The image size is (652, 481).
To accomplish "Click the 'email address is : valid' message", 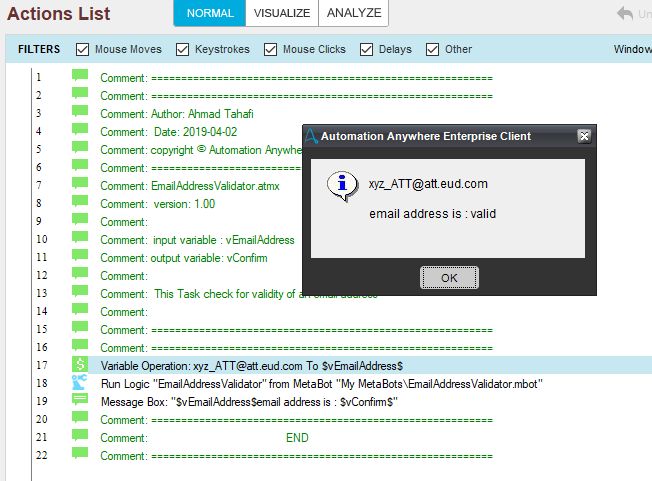I will click(x=432, y=214).
